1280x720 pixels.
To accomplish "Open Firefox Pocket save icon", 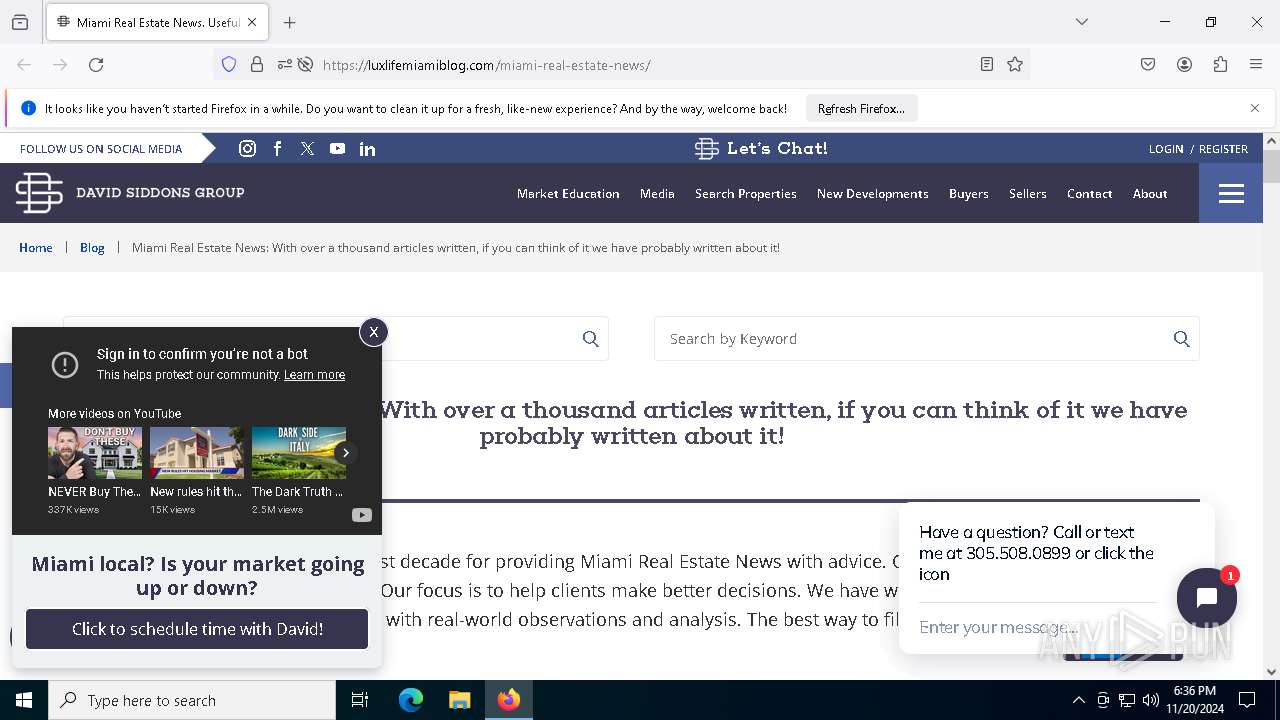I will pos(1148,65).
